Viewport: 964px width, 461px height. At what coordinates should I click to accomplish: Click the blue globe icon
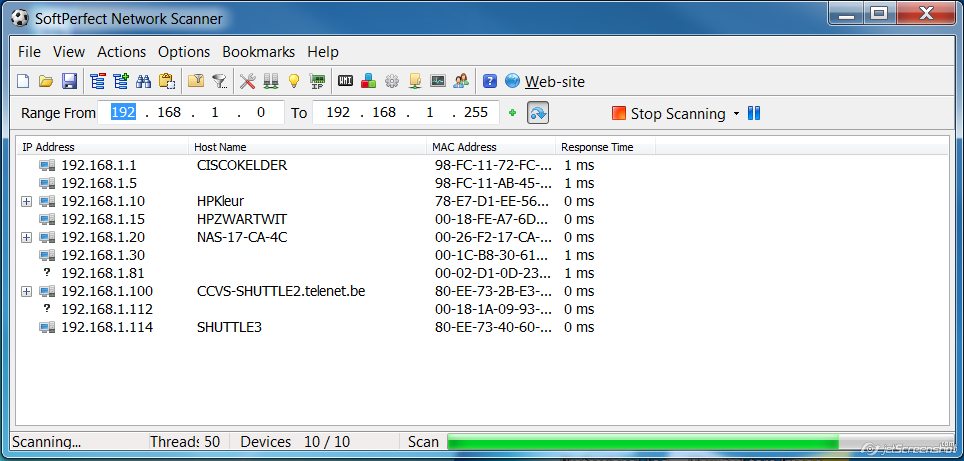(512, 81)
